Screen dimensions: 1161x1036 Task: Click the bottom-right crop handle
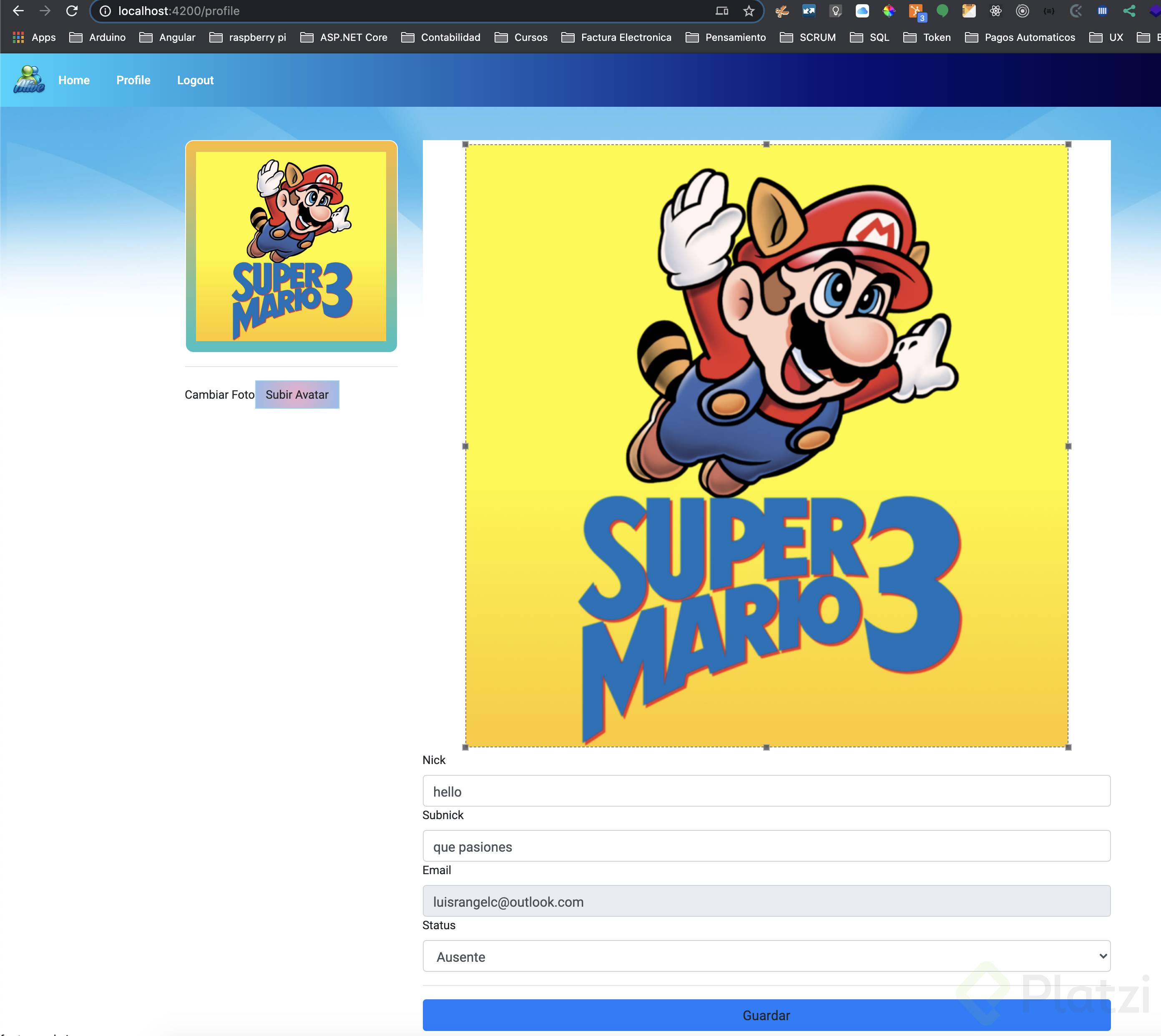[x=1068, y=747]
